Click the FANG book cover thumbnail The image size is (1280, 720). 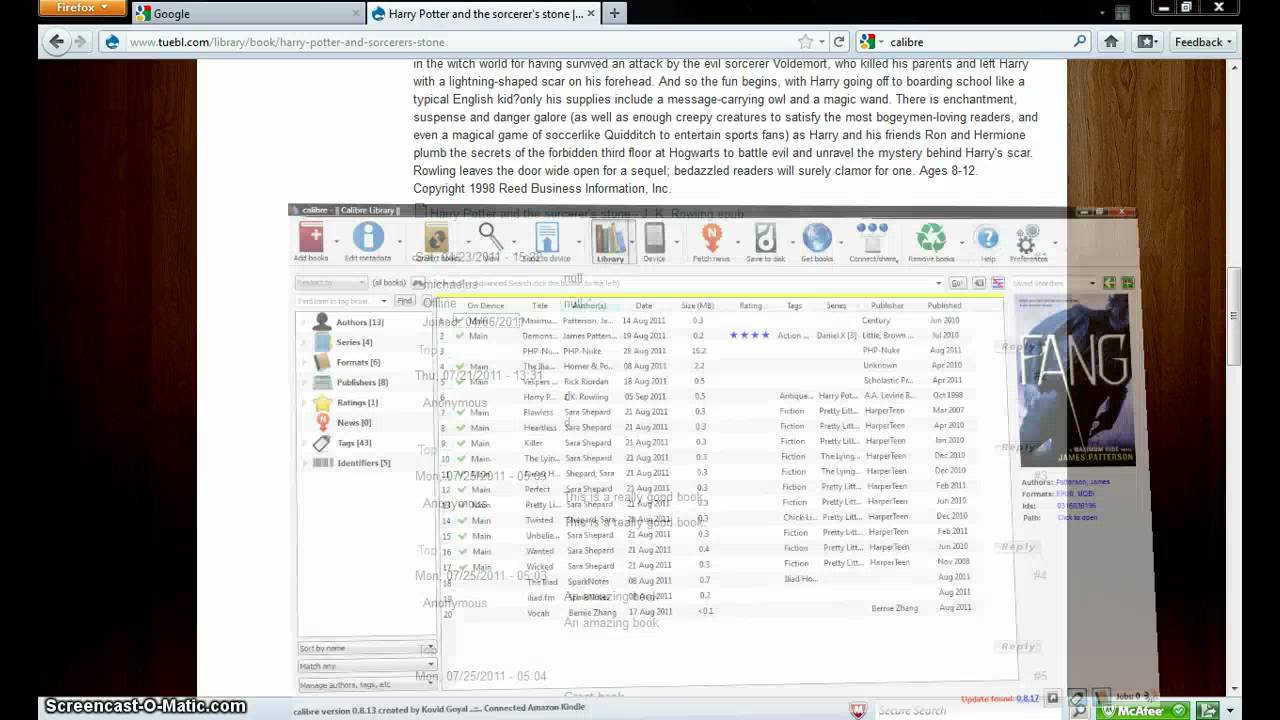(x=1075, y=381)
